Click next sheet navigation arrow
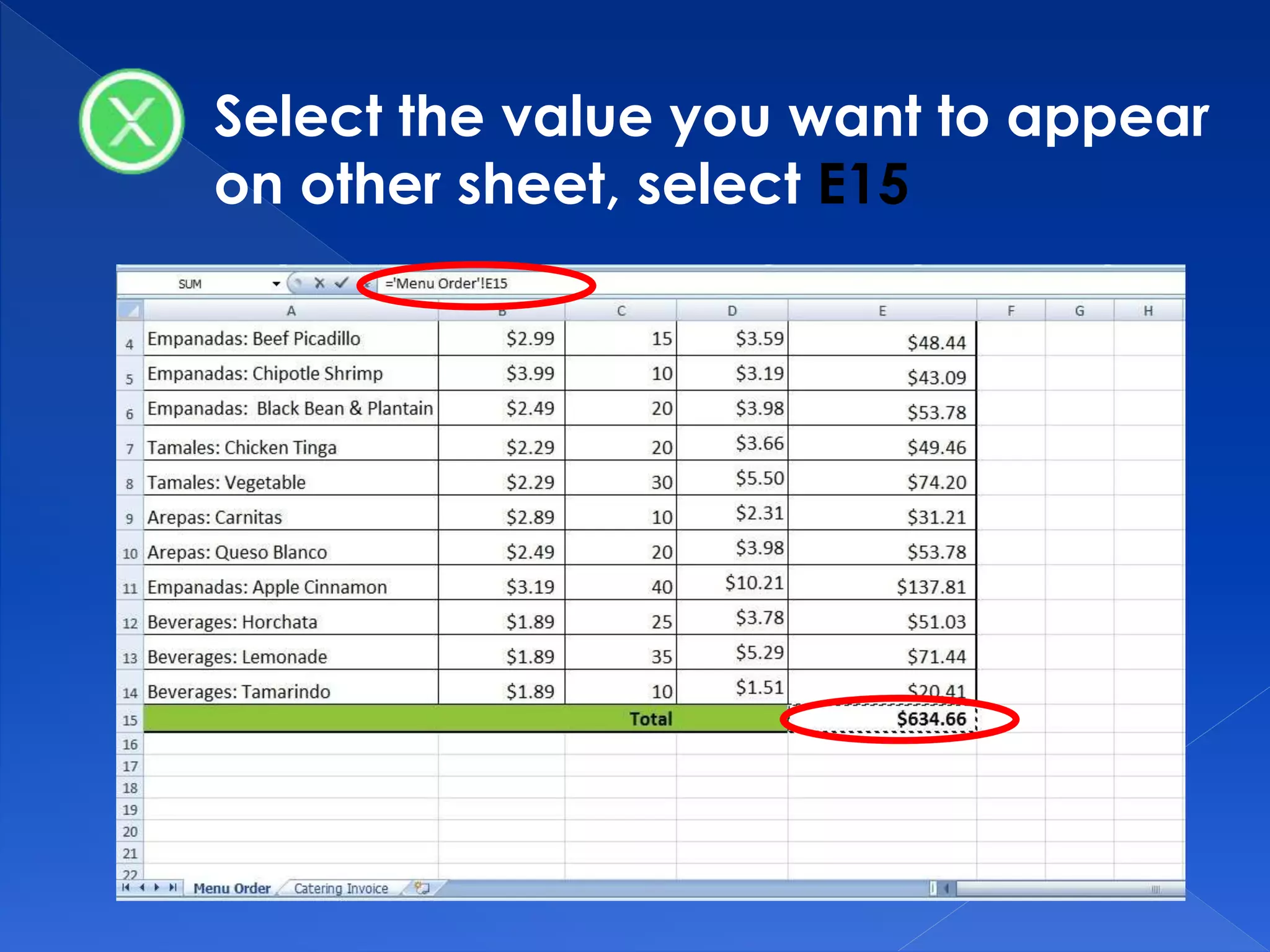1270x952 pixels. (x=157, y=888)
